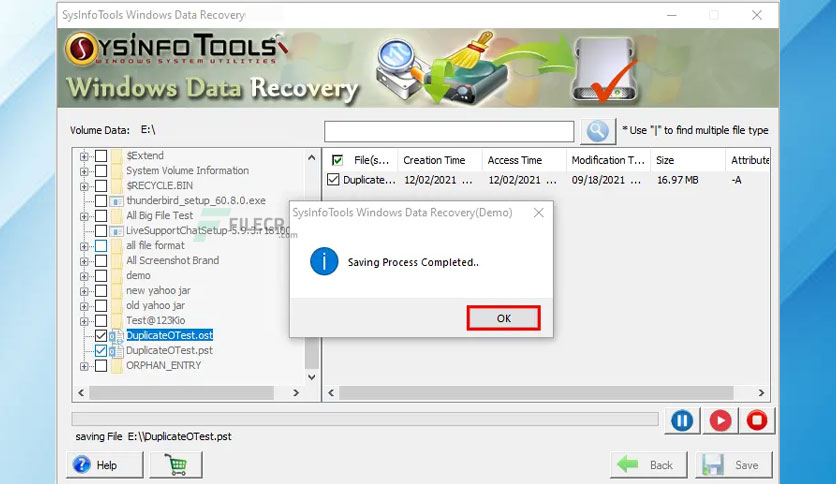Tick the System Volume Information checkbox
836x484 pixels.
click(x=101, y=171)
